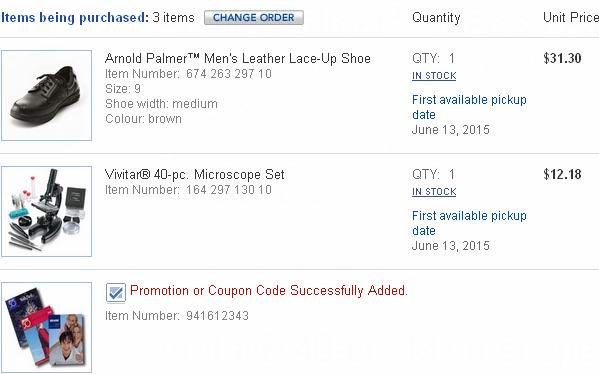This screenshot has height=374, width=599.
Task: Click the microscope's First available pickup date text
Action: coord(469,223)
